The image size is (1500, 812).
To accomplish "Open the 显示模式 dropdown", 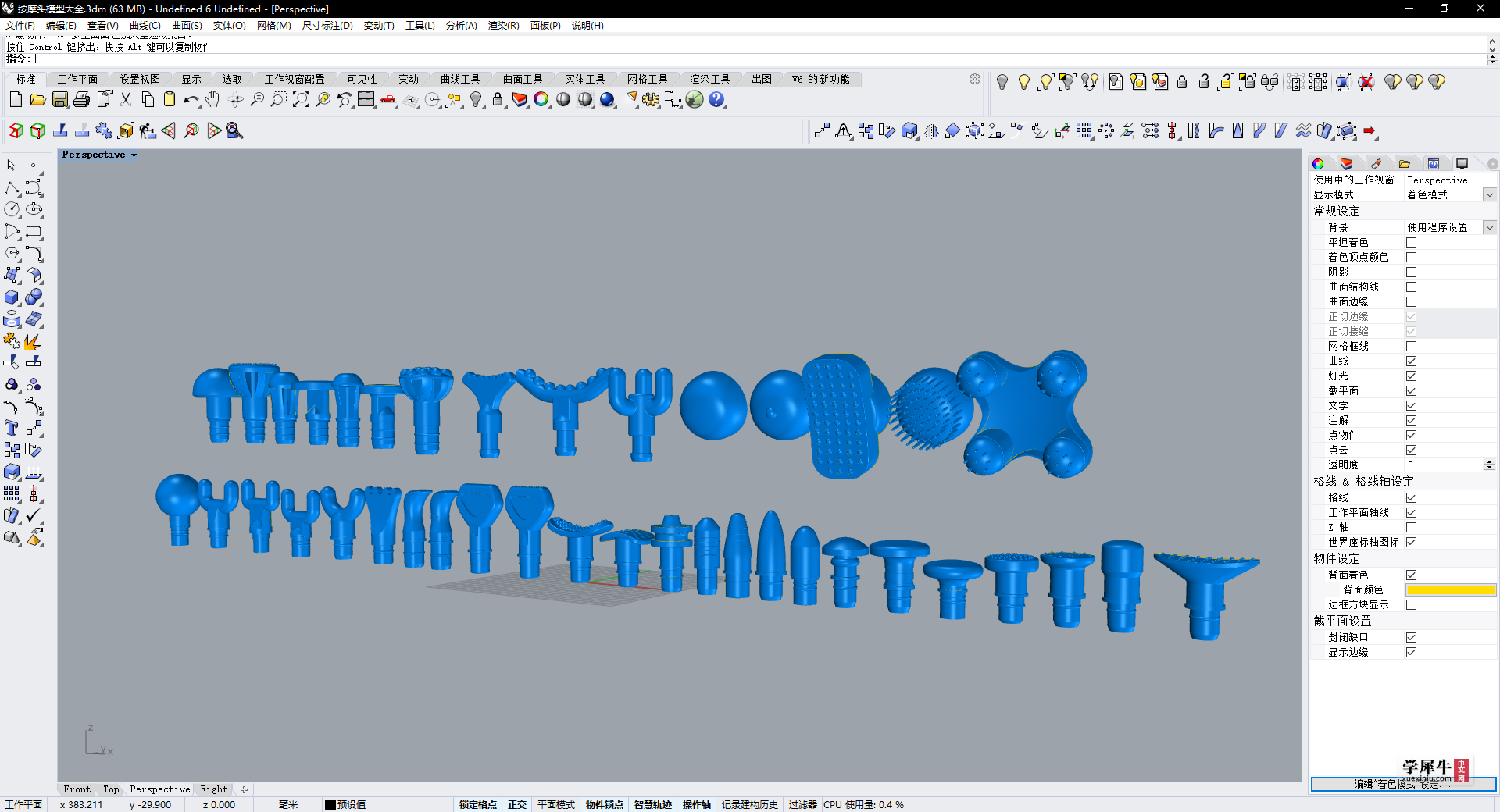I will point(1489,194).
